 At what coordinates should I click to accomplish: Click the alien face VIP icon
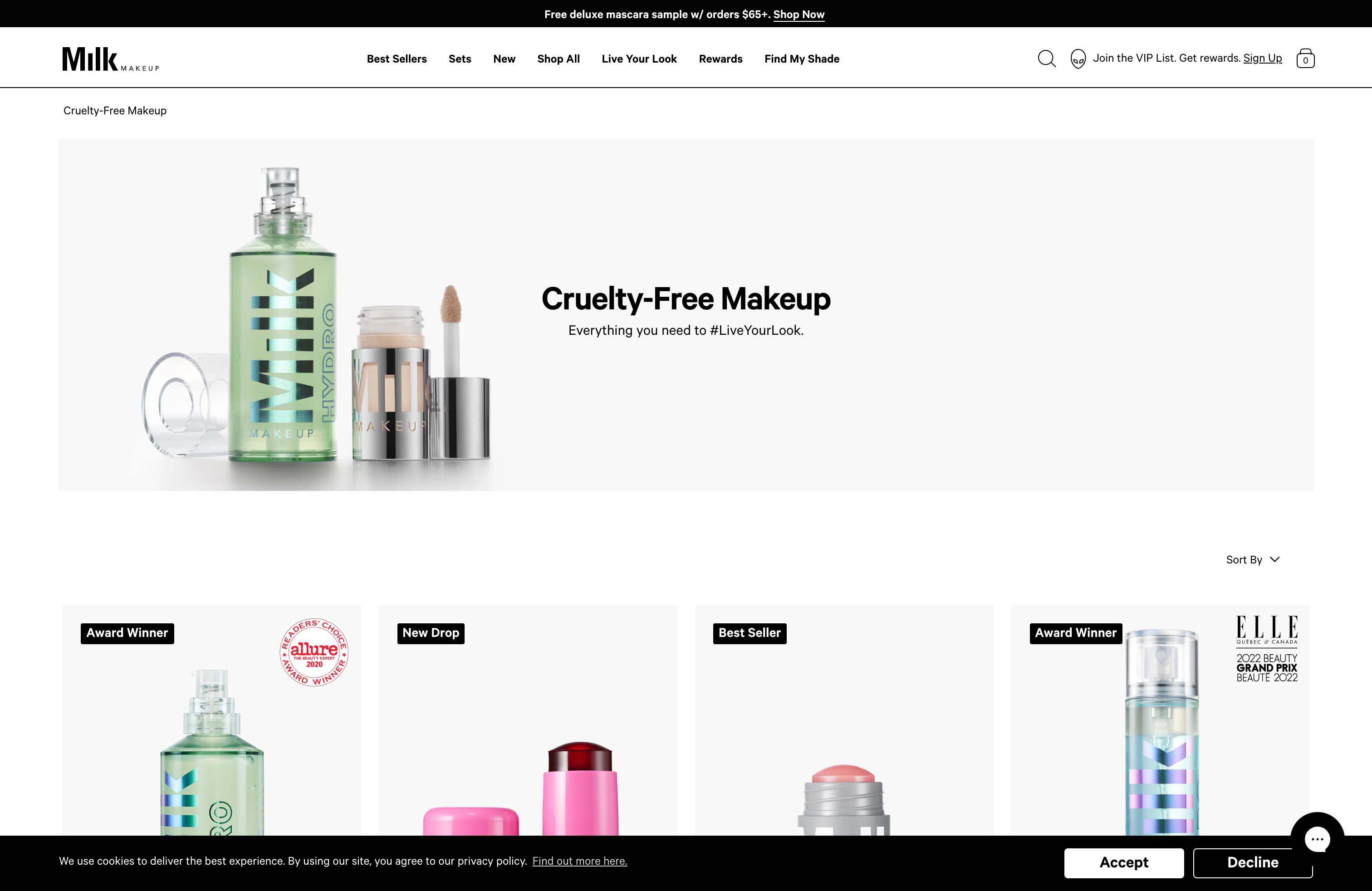(x=1078, y=59)
